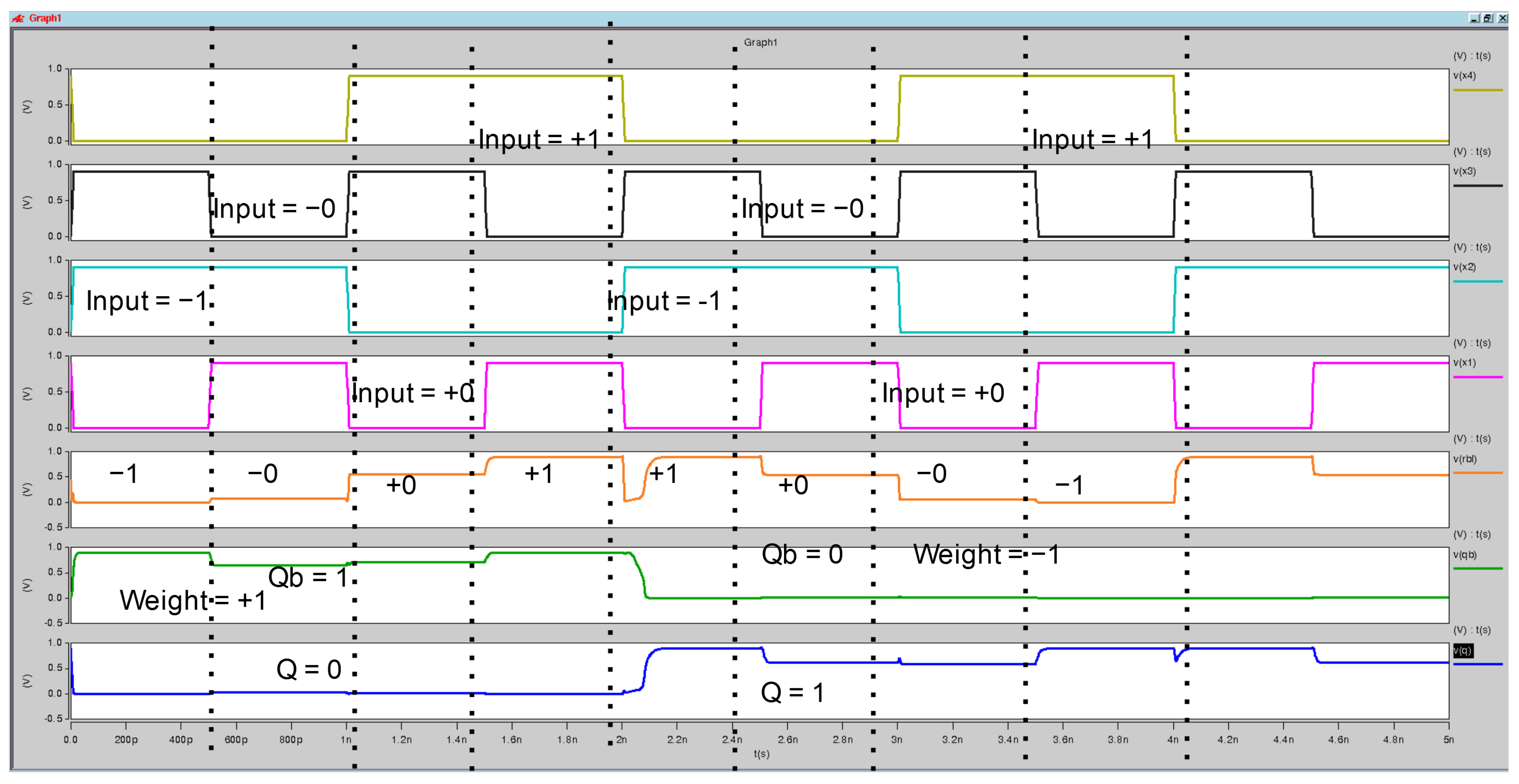Screen dimensions: 1519x784
Task: Click the Graph1 application icon in title bar
Action: 18,18
